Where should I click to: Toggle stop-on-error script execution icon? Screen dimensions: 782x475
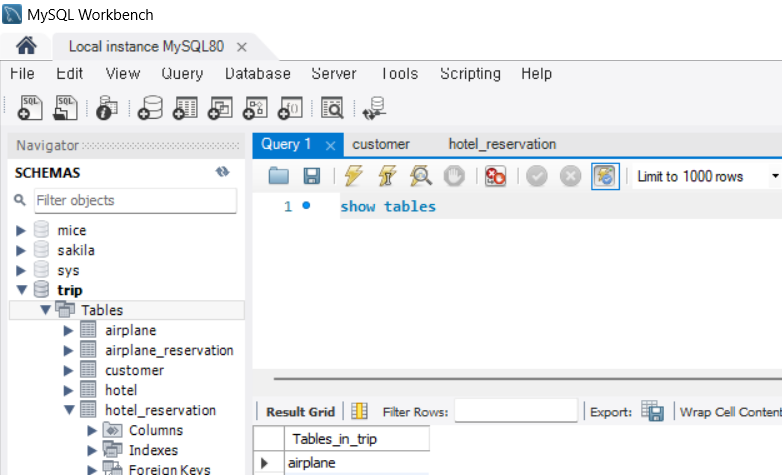point(495,176)
